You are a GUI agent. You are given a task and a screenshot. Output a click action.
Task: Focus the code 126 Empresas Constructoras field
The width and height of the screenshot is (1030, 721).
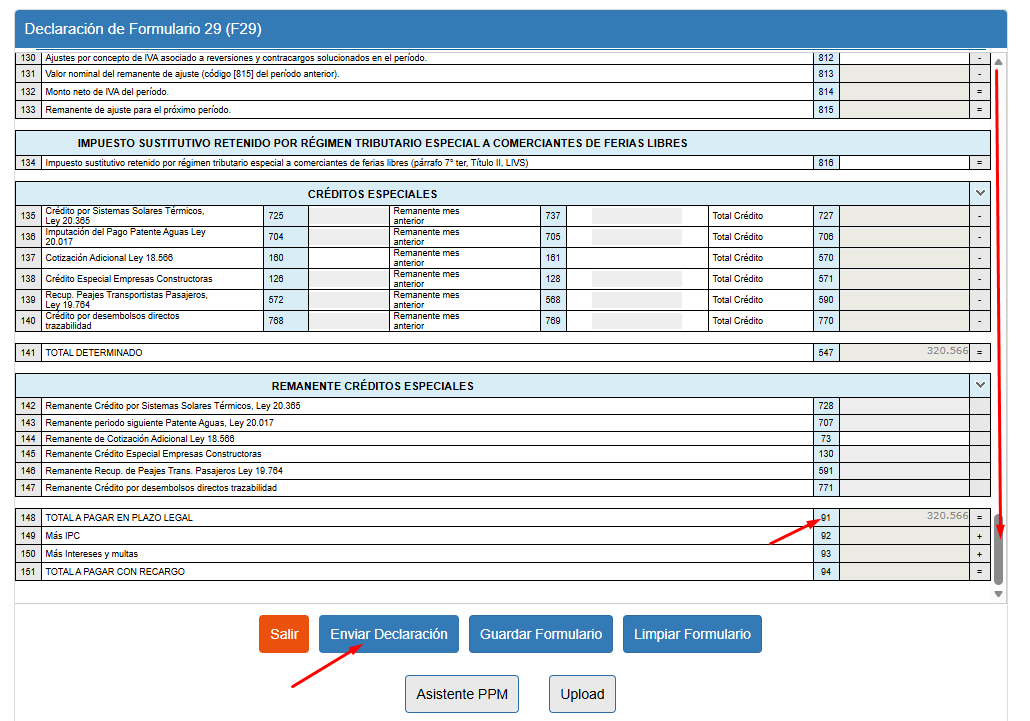(349, 278)
